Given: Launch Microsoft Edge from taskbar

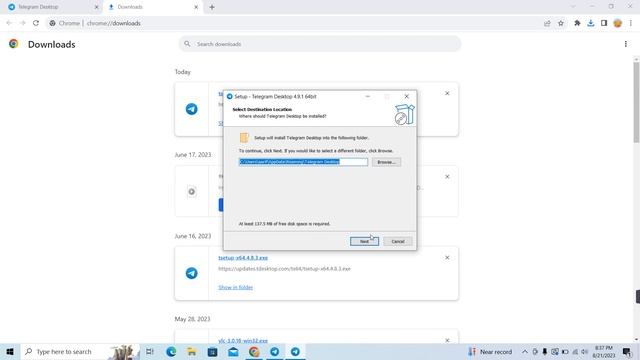Looking at the screenshot, I should (x=171, y=351).
